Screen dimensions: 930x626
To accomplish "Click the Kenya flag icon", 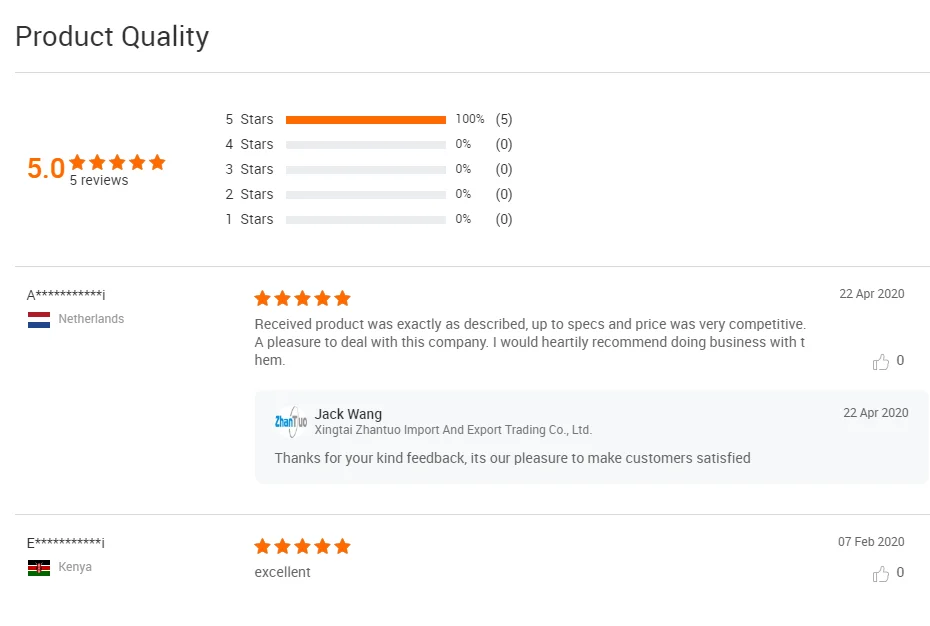I will point(39,568).
